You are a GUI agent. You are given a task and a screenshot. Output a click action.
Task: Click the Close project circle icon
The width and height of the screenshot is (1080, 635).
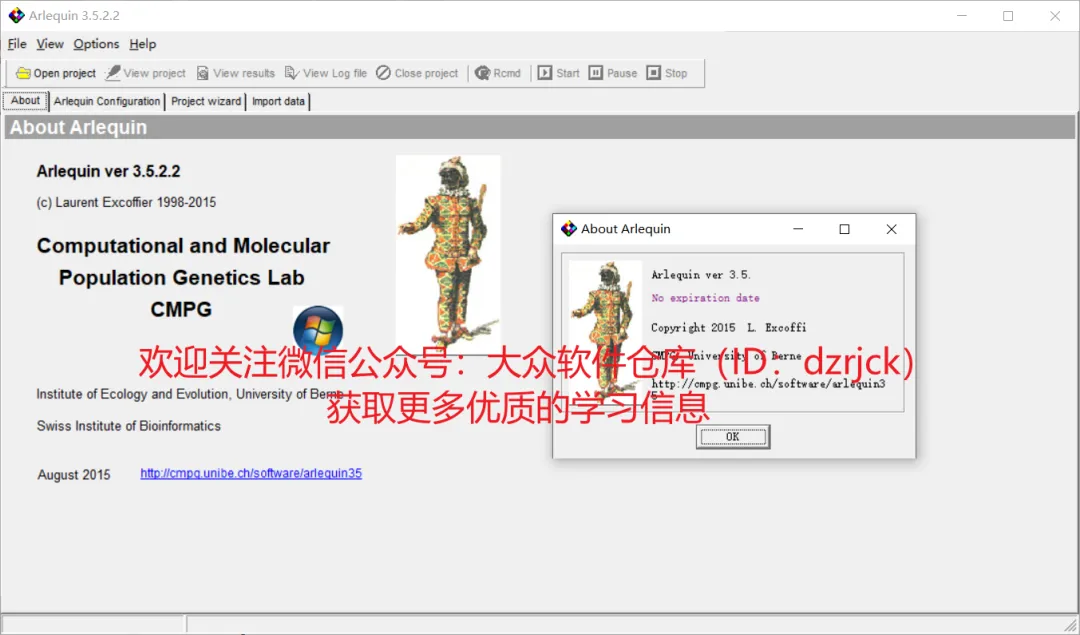pyautogui.click(x=383, y=73)
